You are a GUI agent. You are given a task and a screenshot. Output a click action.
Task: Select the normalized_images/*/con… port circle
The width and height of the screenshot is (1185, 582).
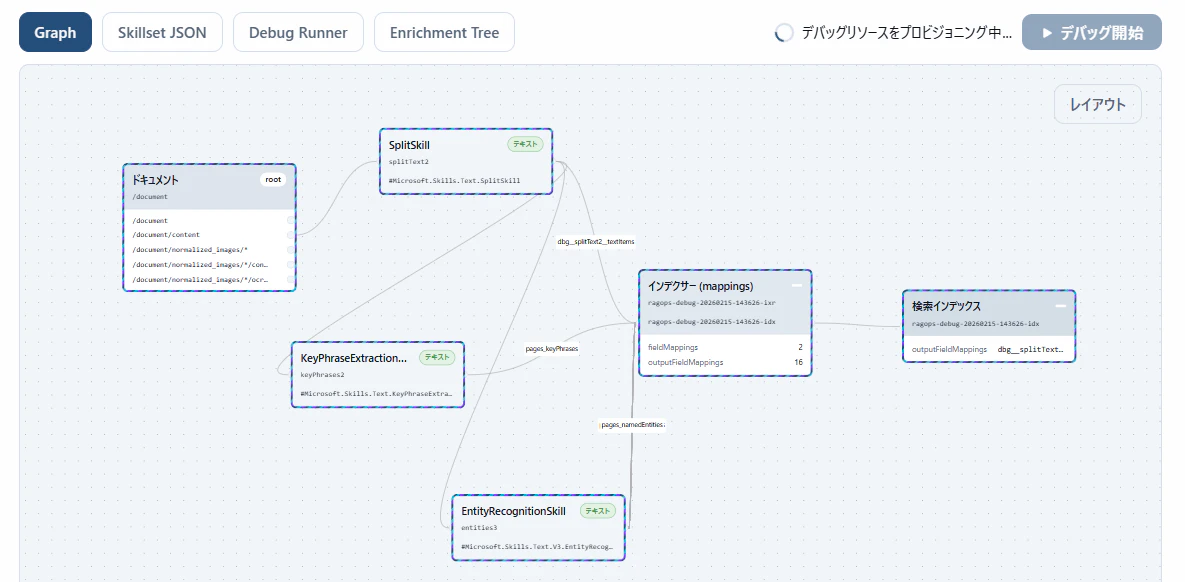click(291, 265)
